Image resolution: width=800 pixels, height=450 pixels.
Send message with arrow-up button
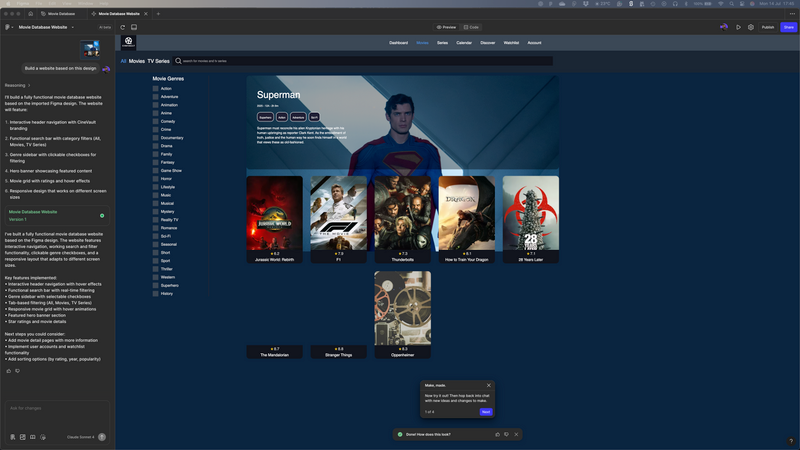click(102, 437)
